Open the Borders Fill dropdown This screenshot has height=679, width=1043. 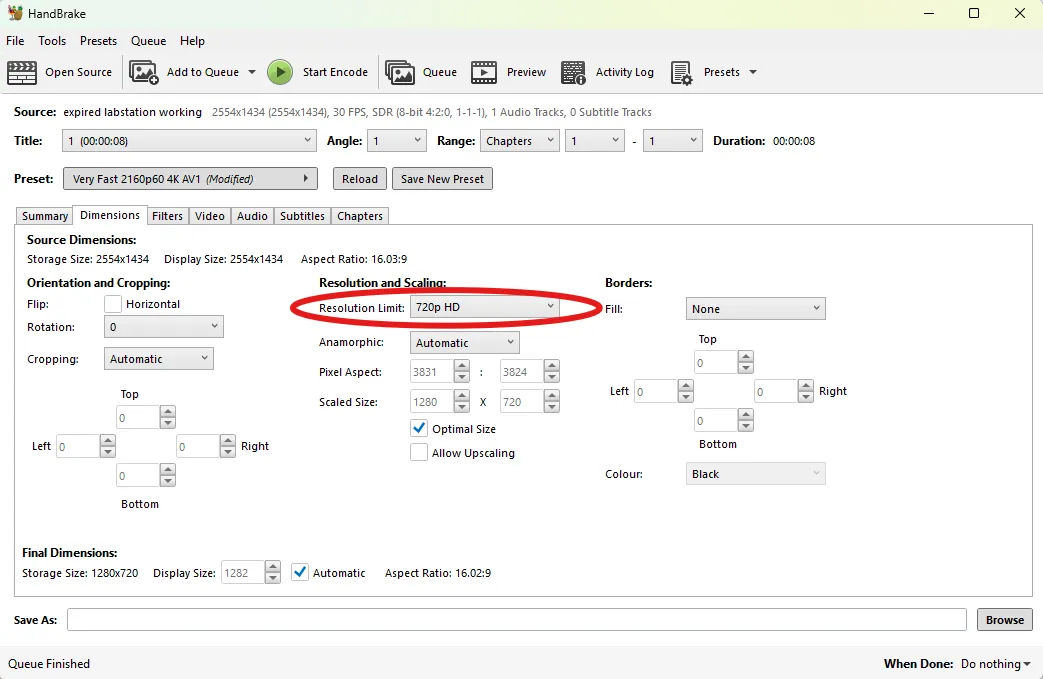[x=756, y=309]
